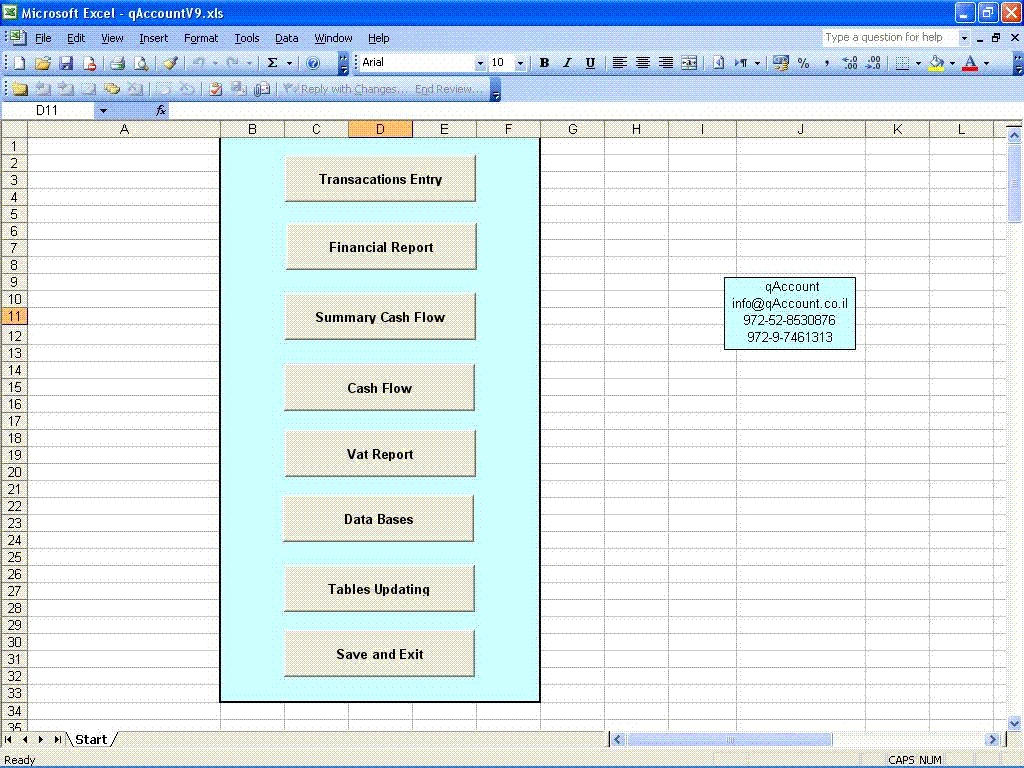Toggle Align Left
Screen dimensions: 1024x768
(x=619, y=63)
